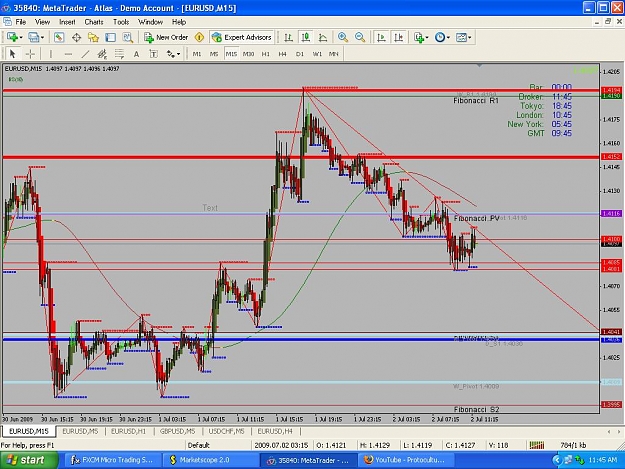Switch chart to M30 timeframe
Image resolution: width=625 pixels, height=469 pixels.
[248, 54]
